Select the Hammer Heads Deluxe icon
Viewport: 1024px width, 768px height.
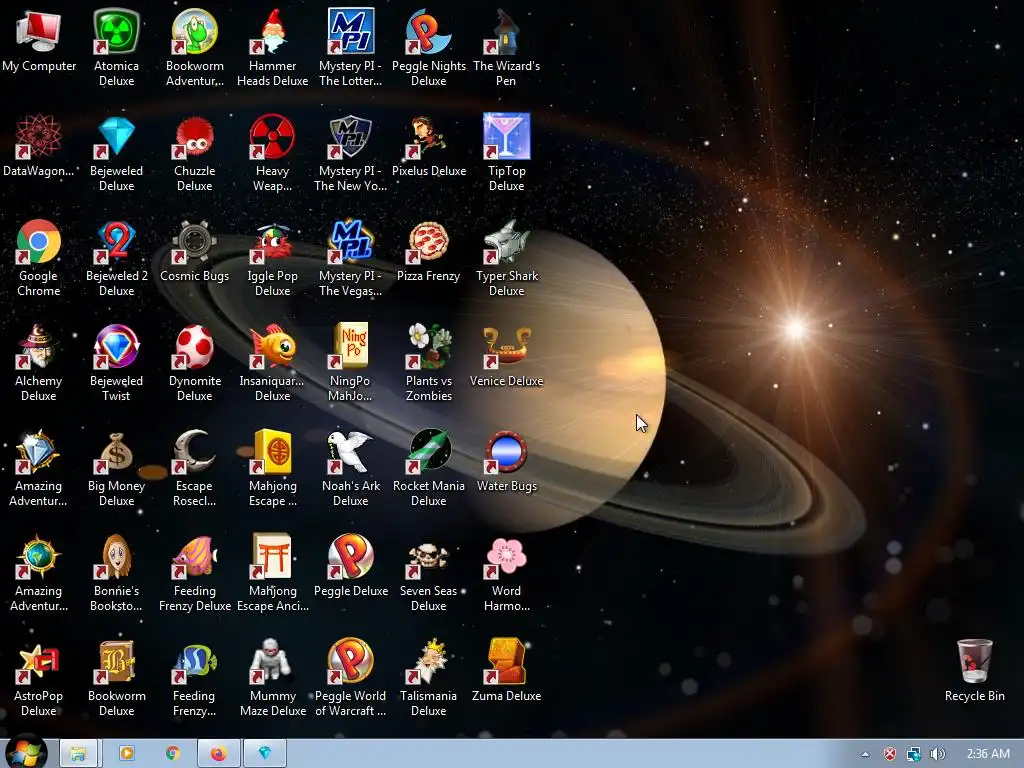coord(272,31)
